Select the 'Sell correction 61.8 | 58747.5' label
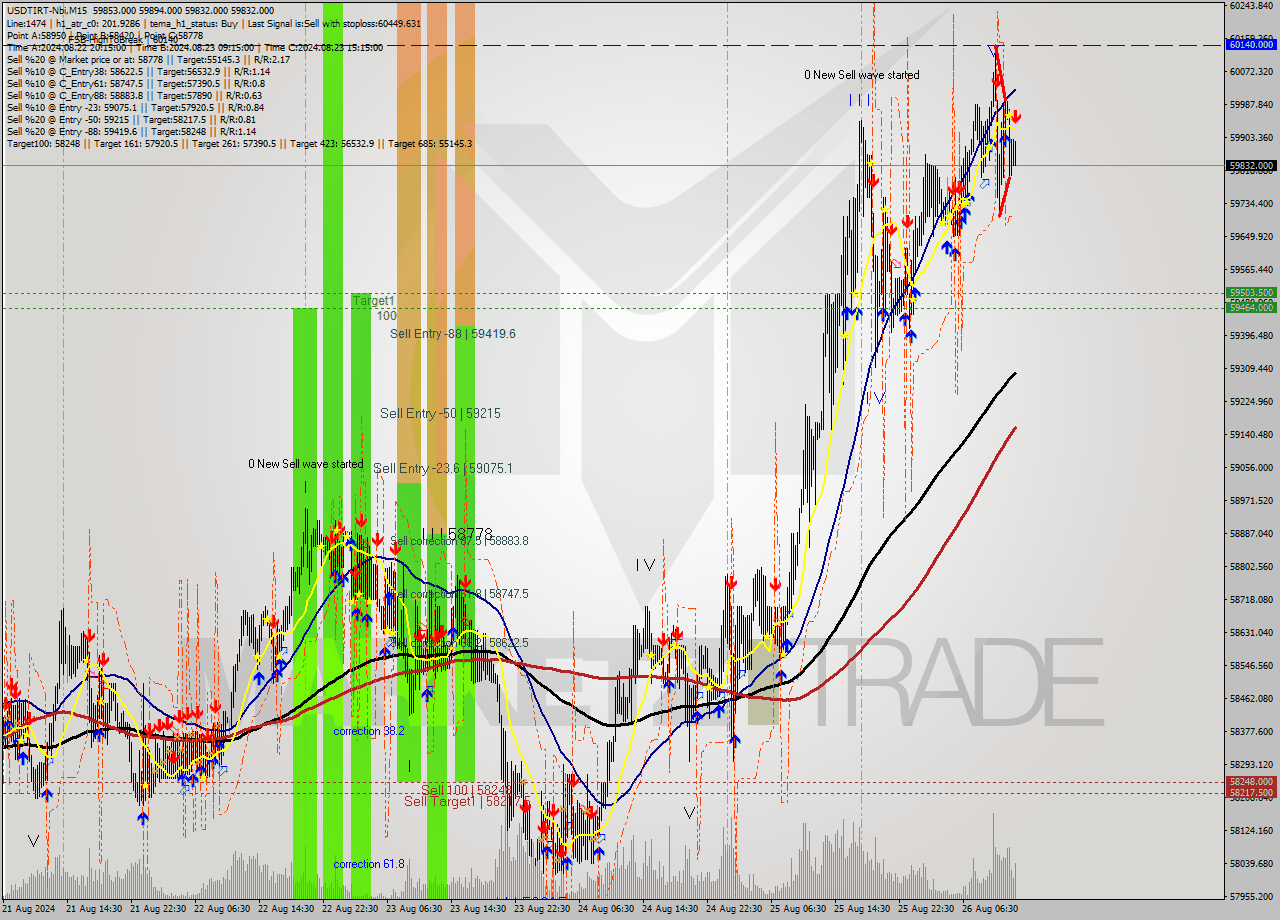1280x920 pixels. click(x=459, y=594)
